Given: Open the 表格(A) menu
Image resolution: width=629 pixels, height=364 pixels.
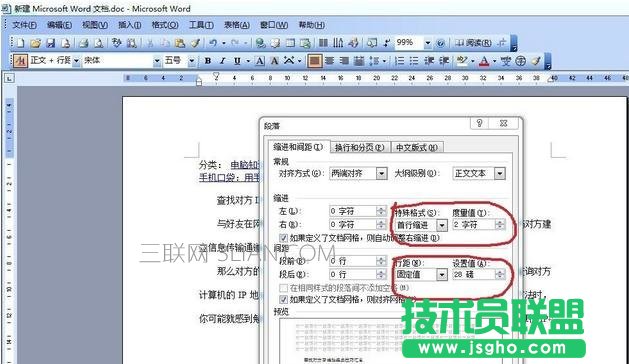Looking at the screenshot, I should 237,25.
